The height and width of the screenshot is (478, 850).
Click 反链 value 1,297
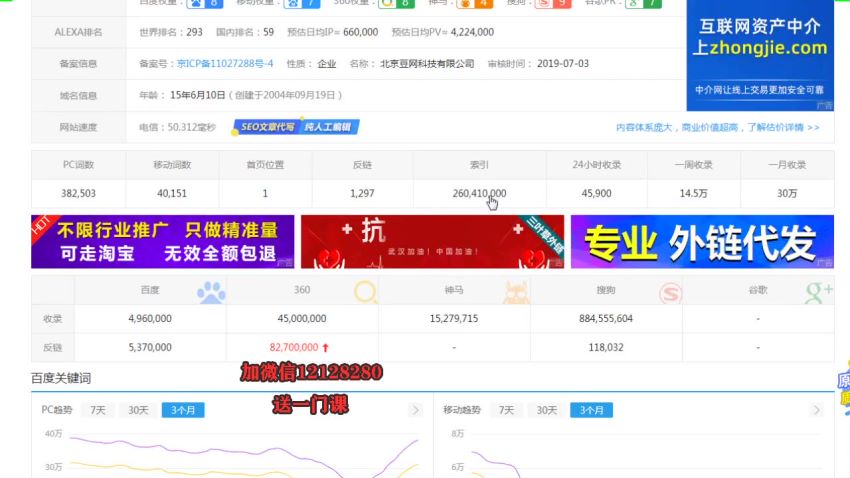tap(362, 193)
